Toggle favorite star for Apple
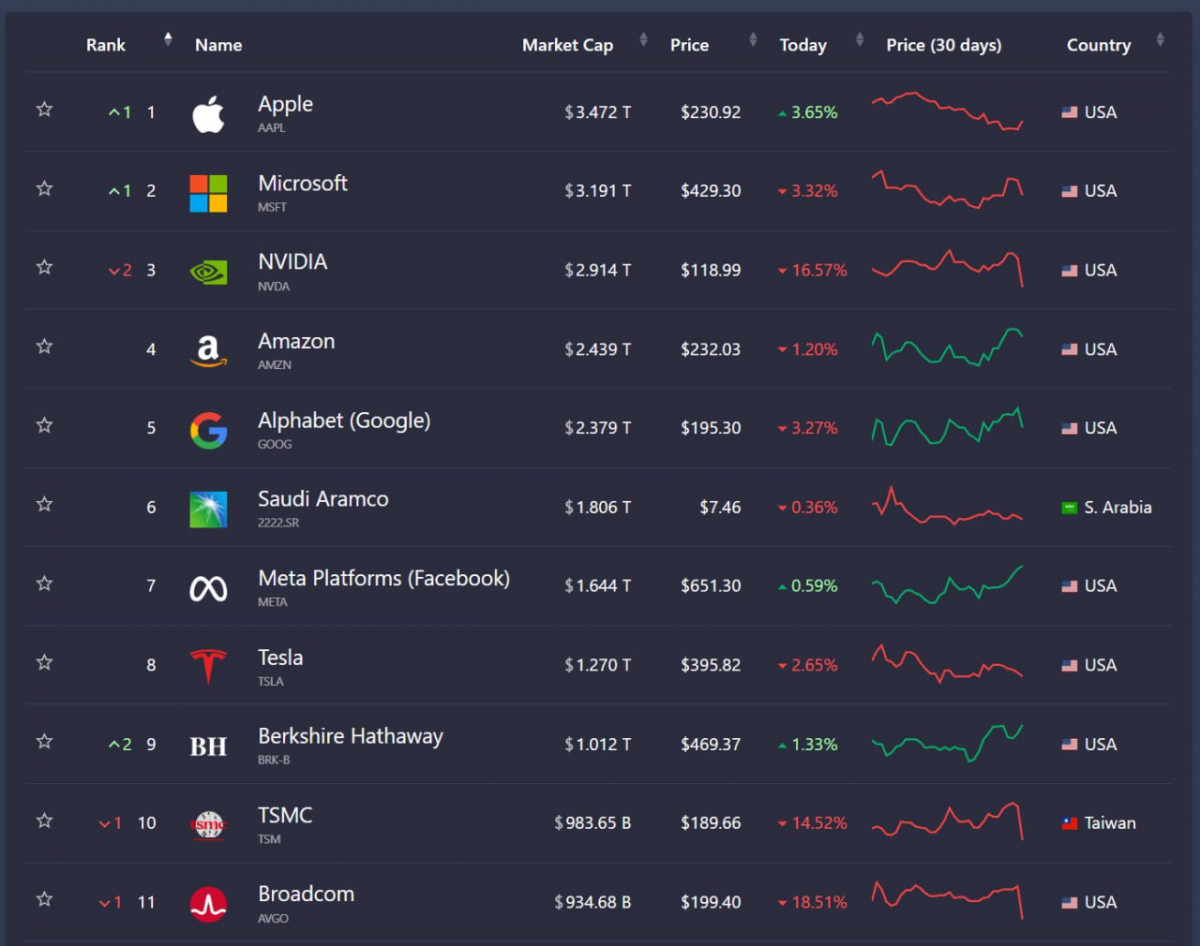 [44, 109]
